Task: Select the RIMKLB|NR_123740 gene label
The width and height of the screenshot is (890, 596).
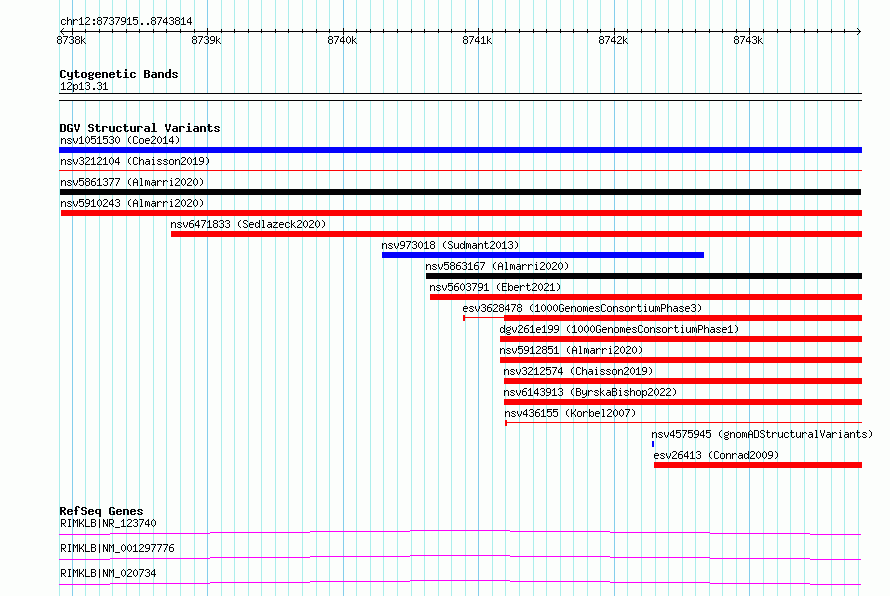Action: tap(108, 523)
